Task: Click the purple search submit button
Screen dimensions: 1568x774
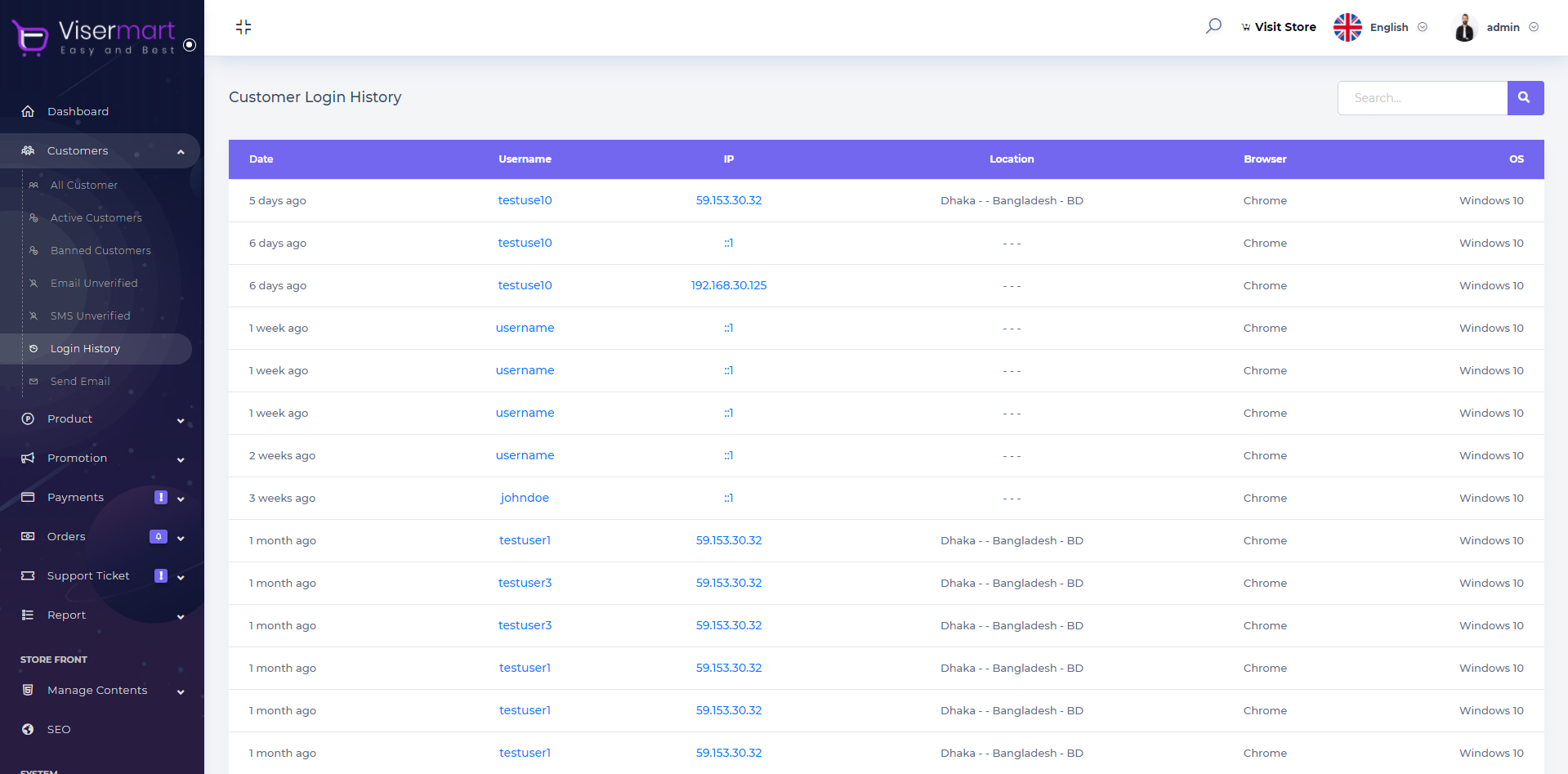Action: pyautogui.click(x=1526, y=98)
